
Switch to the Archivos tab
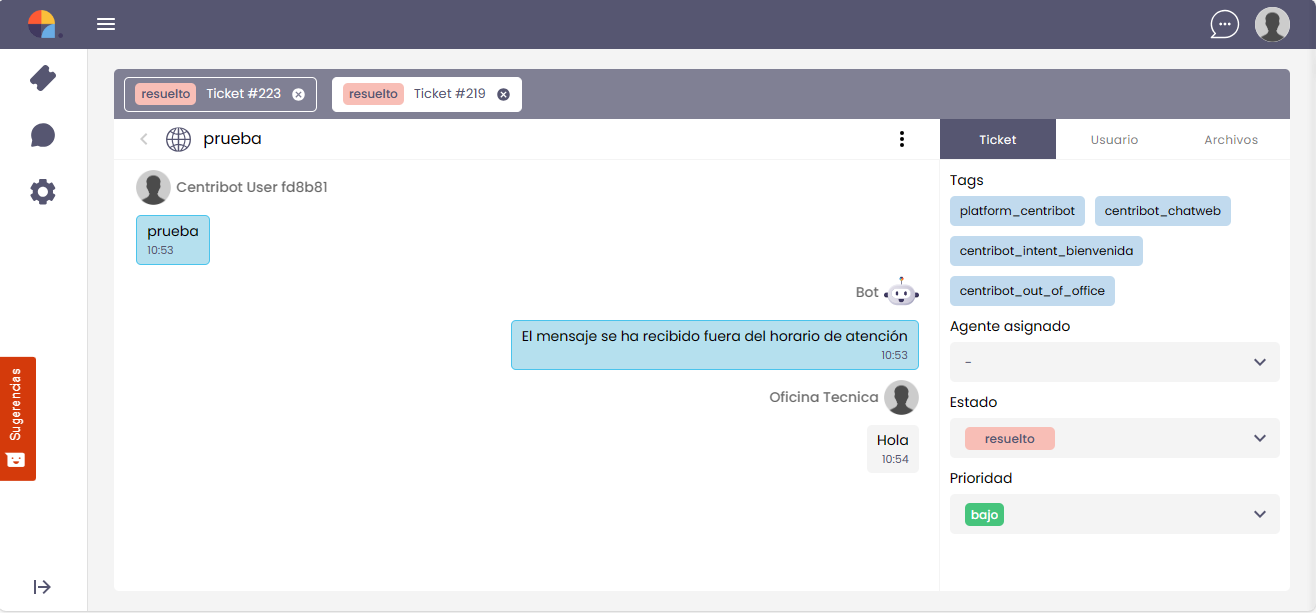coord(1230,140)
